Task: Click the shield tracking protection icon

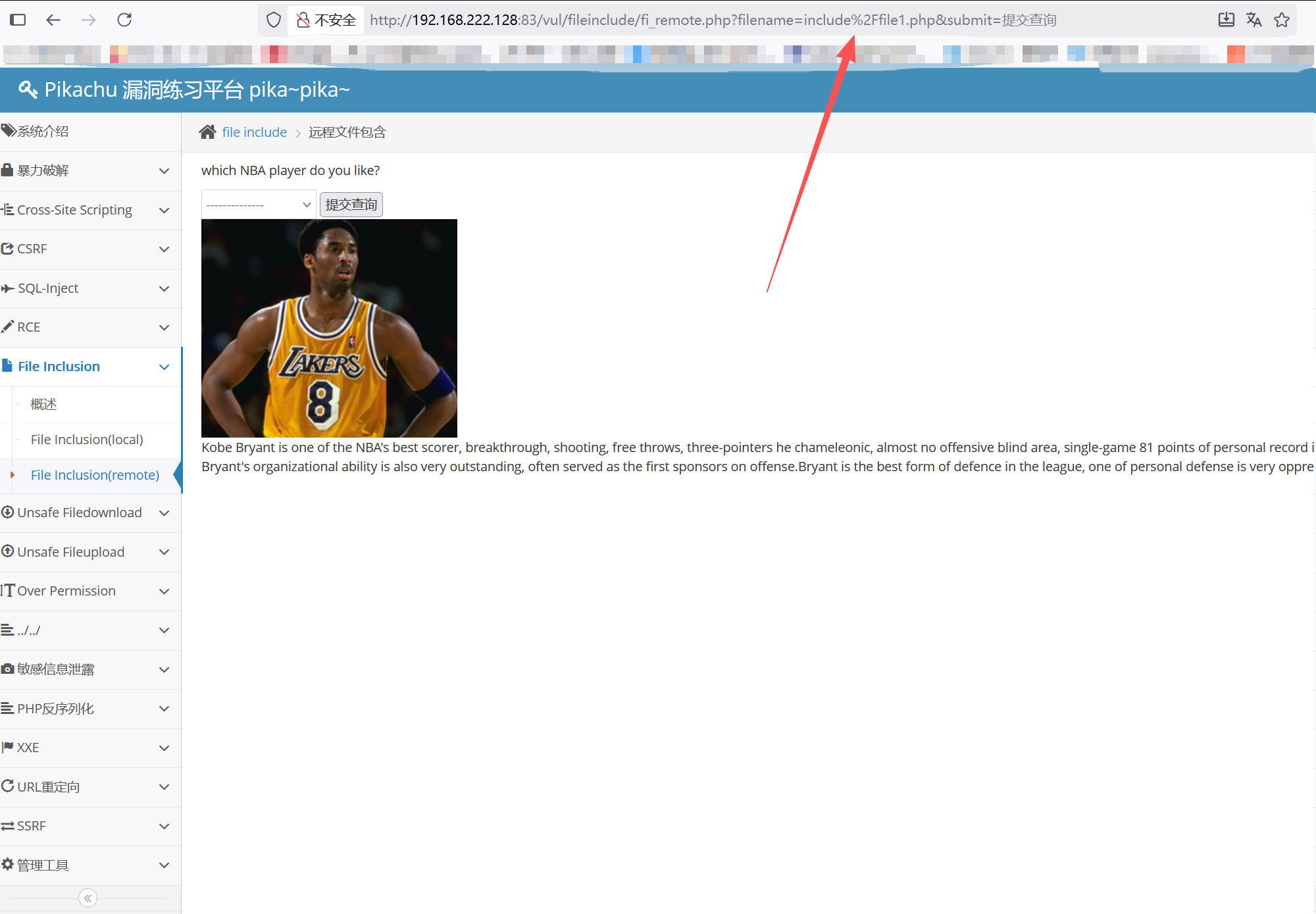Action: coord(274,20)
